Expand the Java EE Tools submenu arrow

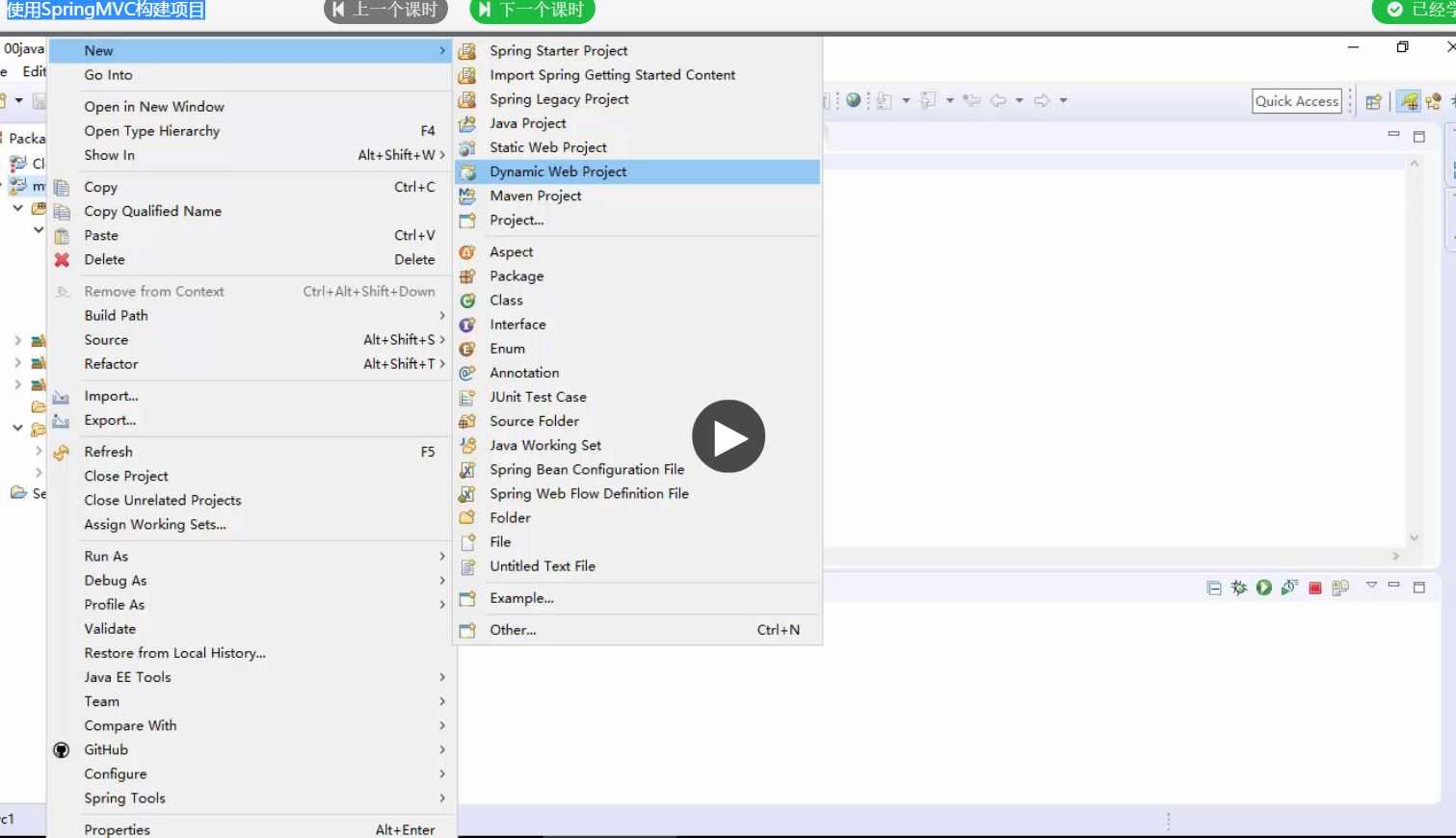pyautogui.click(x=442, y=677)
